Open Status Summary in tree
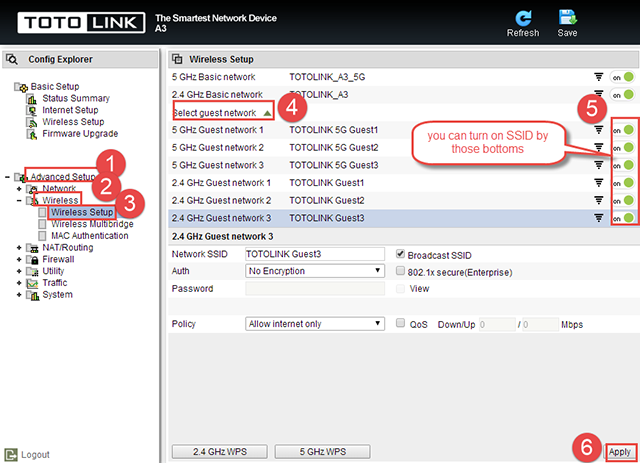This screenshot has width=640, height=463. [x=76, y=98]
